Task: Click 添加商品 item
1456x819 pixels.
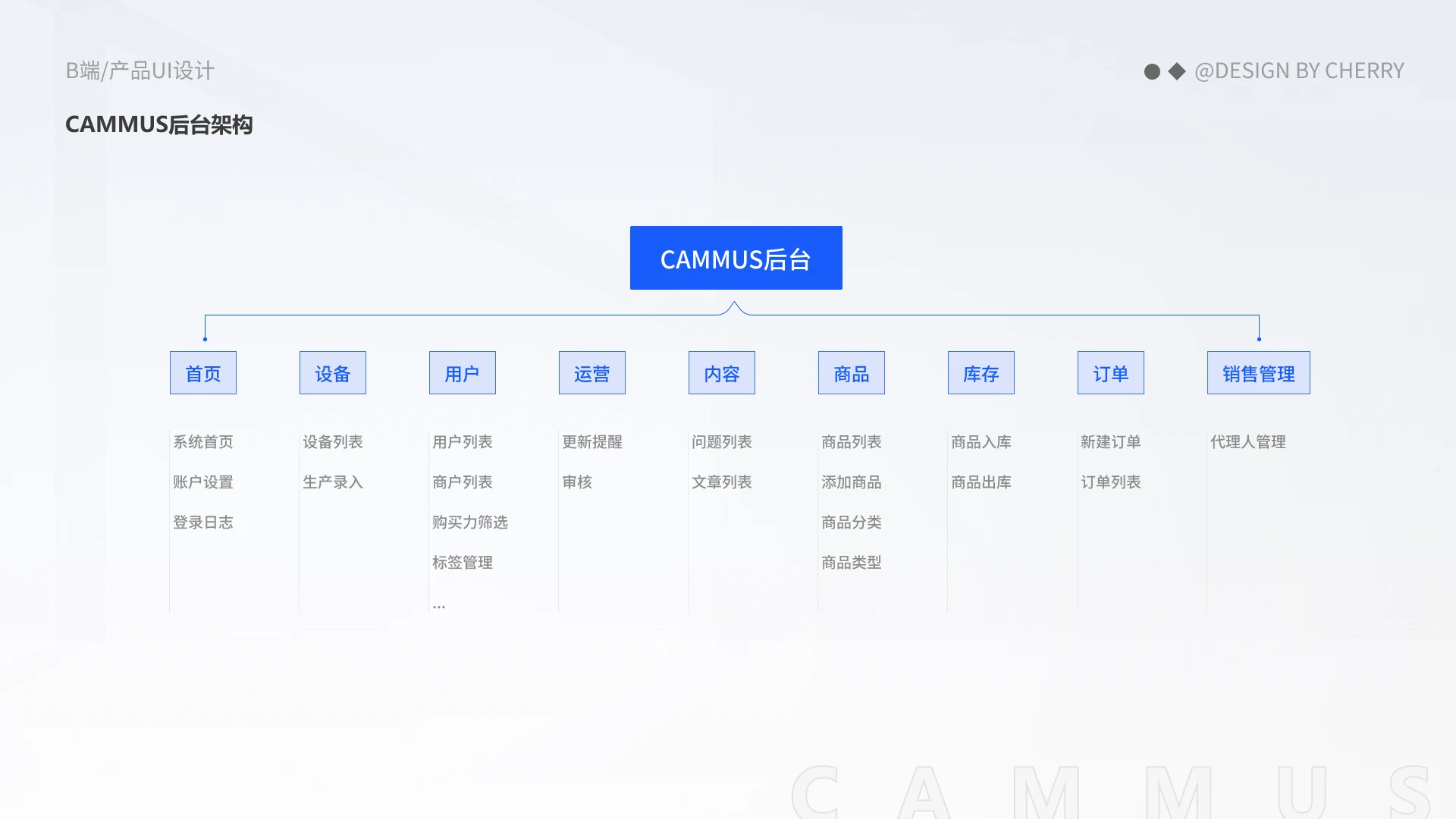Action: 852,482
